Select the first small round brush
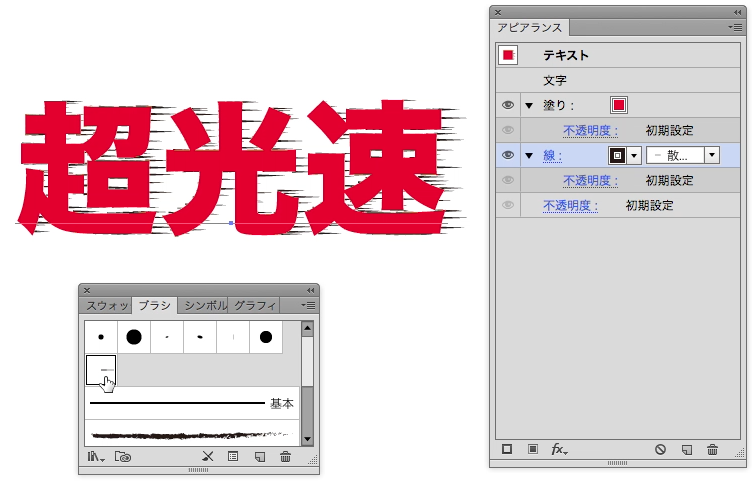This screenshot has height=481, width=752. 101,337
